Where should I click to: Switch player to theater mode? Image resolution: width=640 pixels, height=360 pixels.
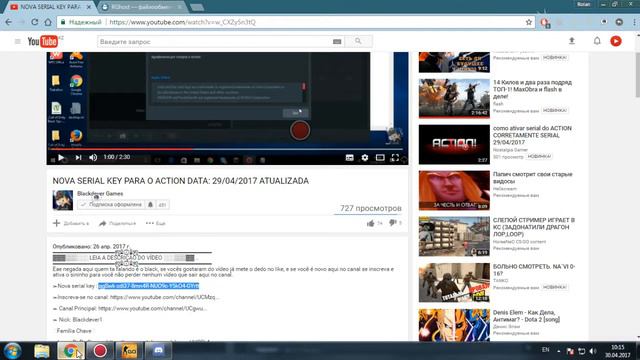click(x=380, y=158)
